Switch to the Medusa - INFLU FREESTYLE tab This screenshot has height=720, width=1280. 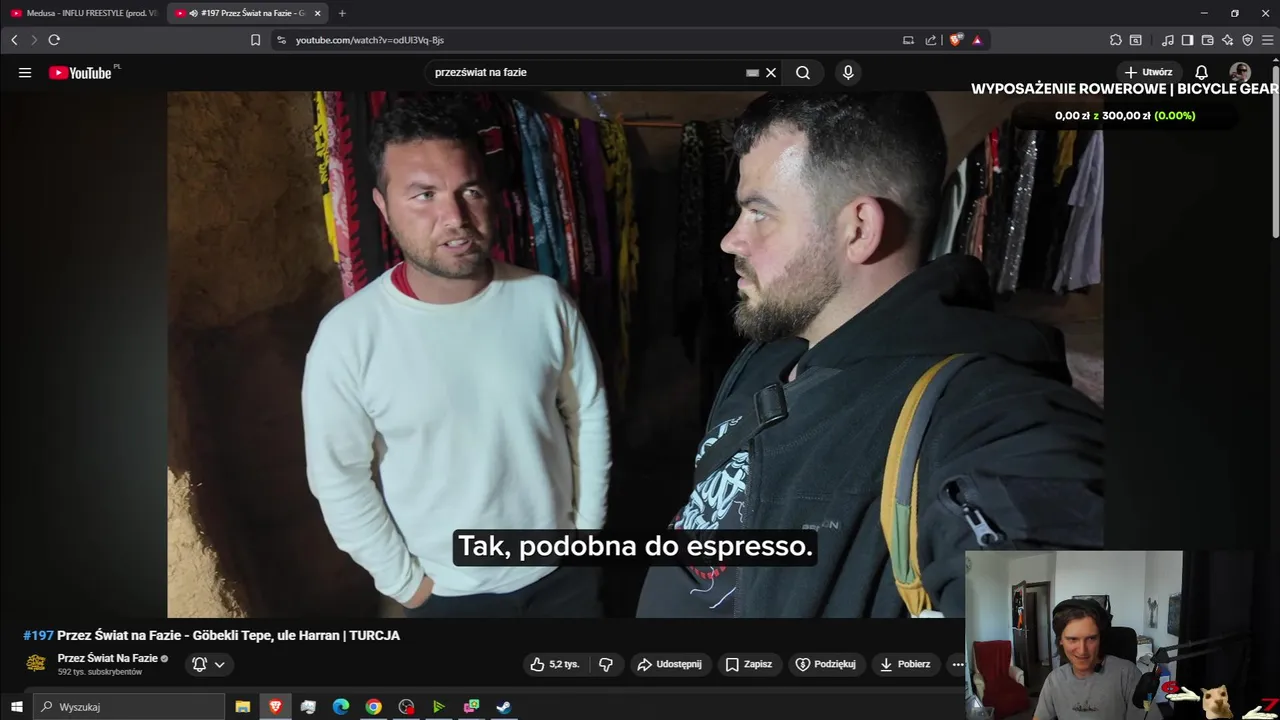pyautogui.click(x=84, y=13)
